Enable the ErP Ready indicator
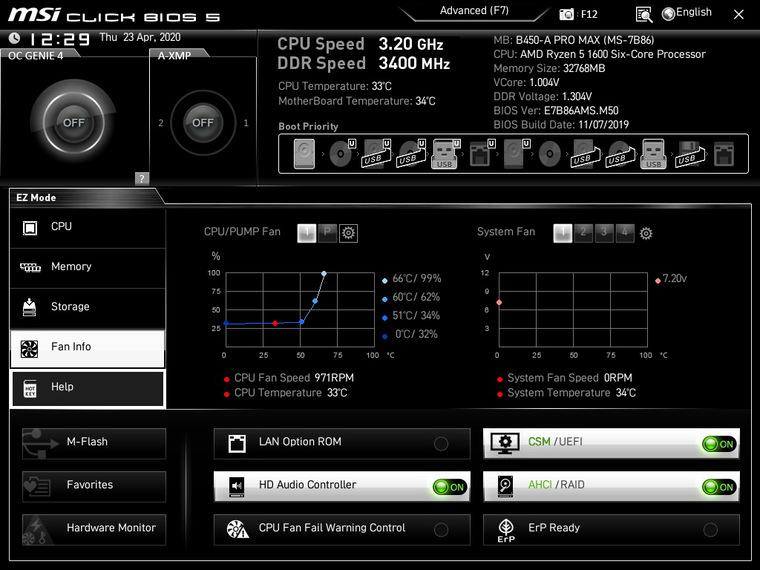This screenshot has height=570, width=760. click(x=711, y=530)
